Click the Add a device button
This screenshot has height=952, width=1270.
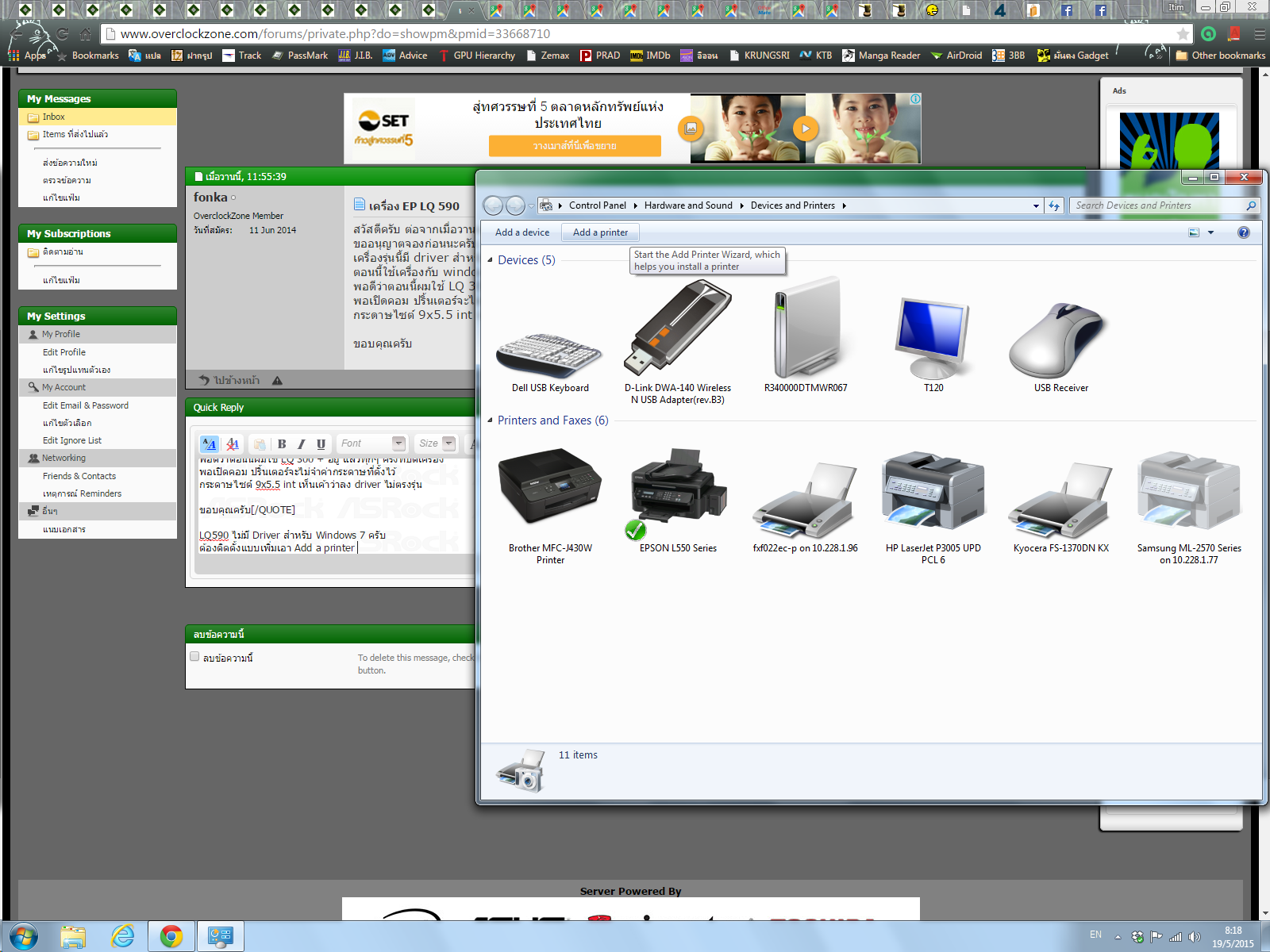pyautogui.click(x=522, y=232)
